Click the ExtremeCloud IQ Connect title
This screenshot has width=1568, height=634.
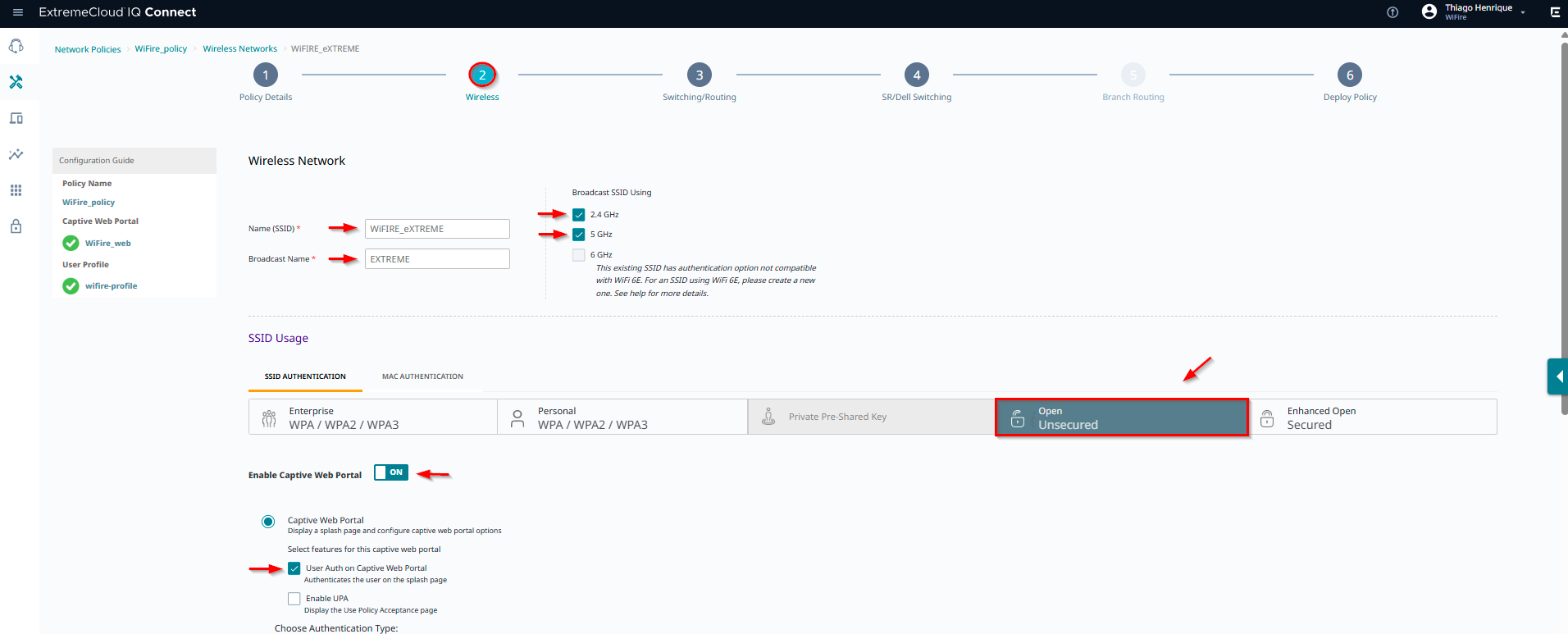[117, 12]
